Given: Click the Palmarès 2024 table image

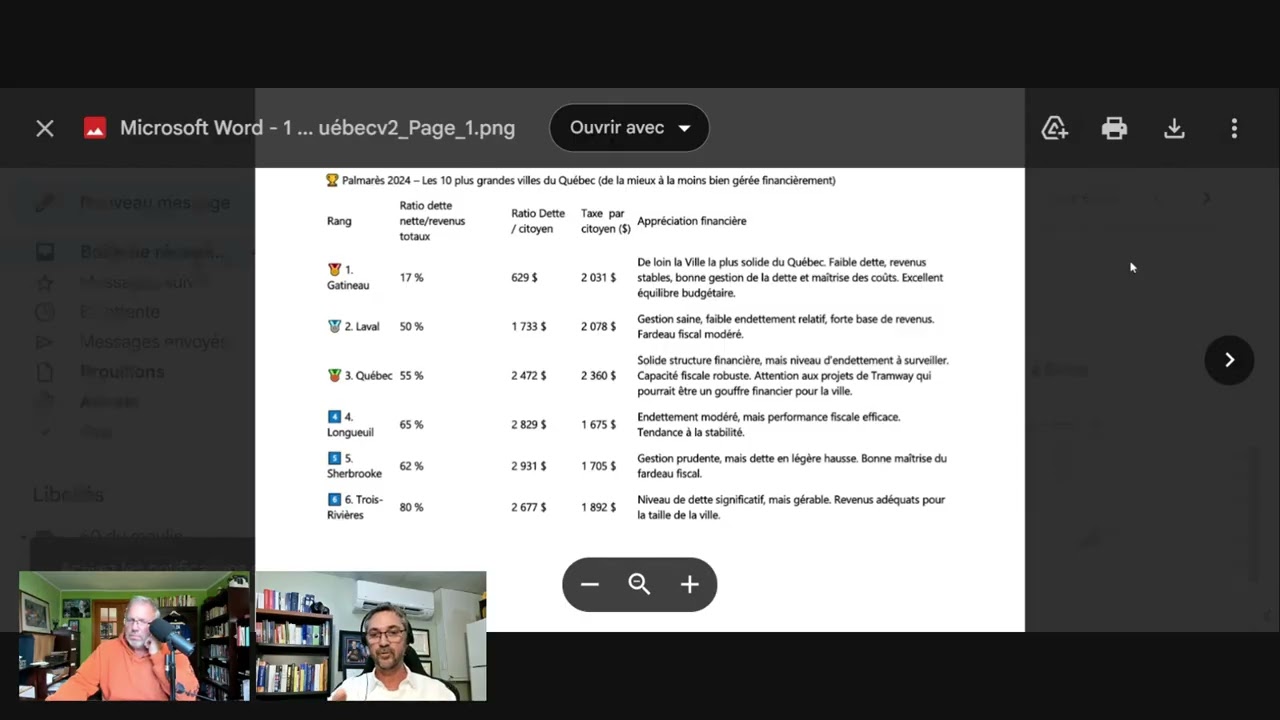Looking at the screenshot, I should click(640, 350).
